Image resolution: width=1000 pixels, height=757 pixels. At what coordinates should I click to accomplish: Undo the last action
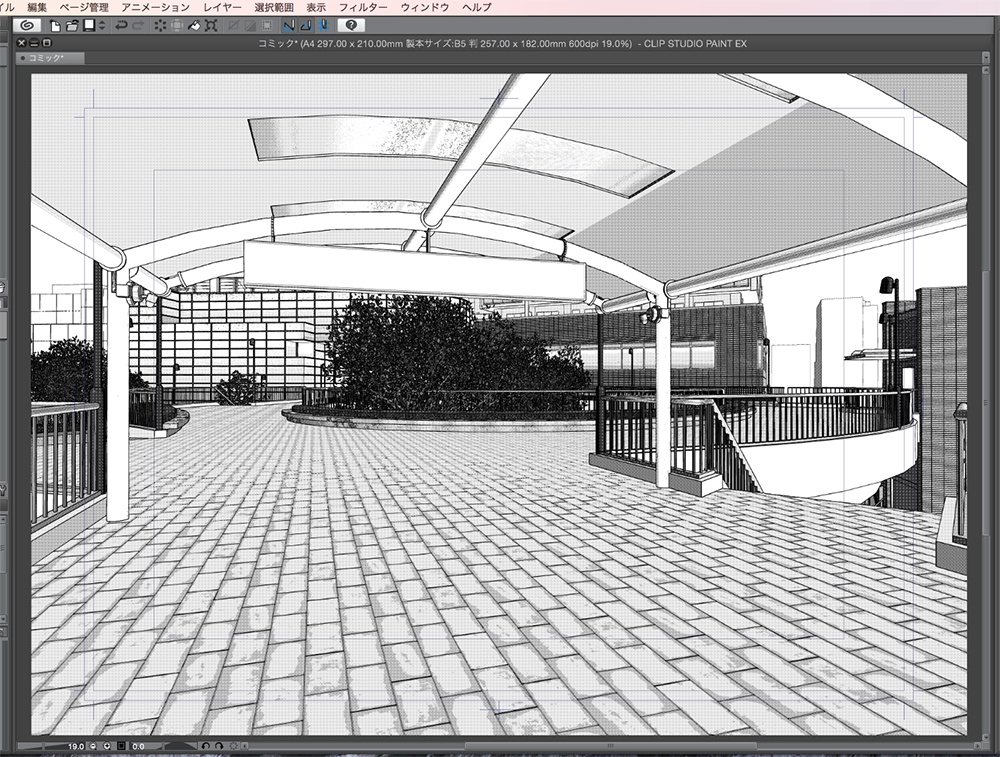(x=121, y=26)
